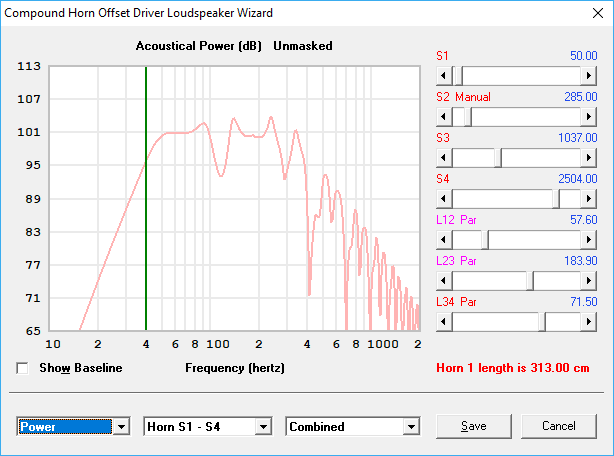This screenshot has height=456, width=614.
Task: Open the Power chart type dropdown
Action: coord(121,427)
